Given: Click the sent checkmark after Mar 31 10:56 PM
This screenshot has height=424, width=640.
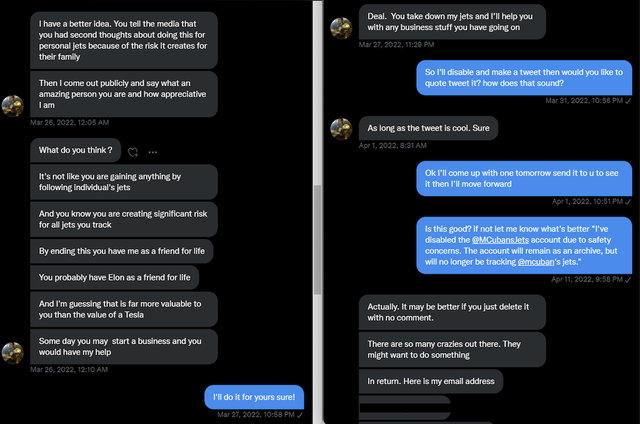Looking at the screenshot, I should coord(628,101).
